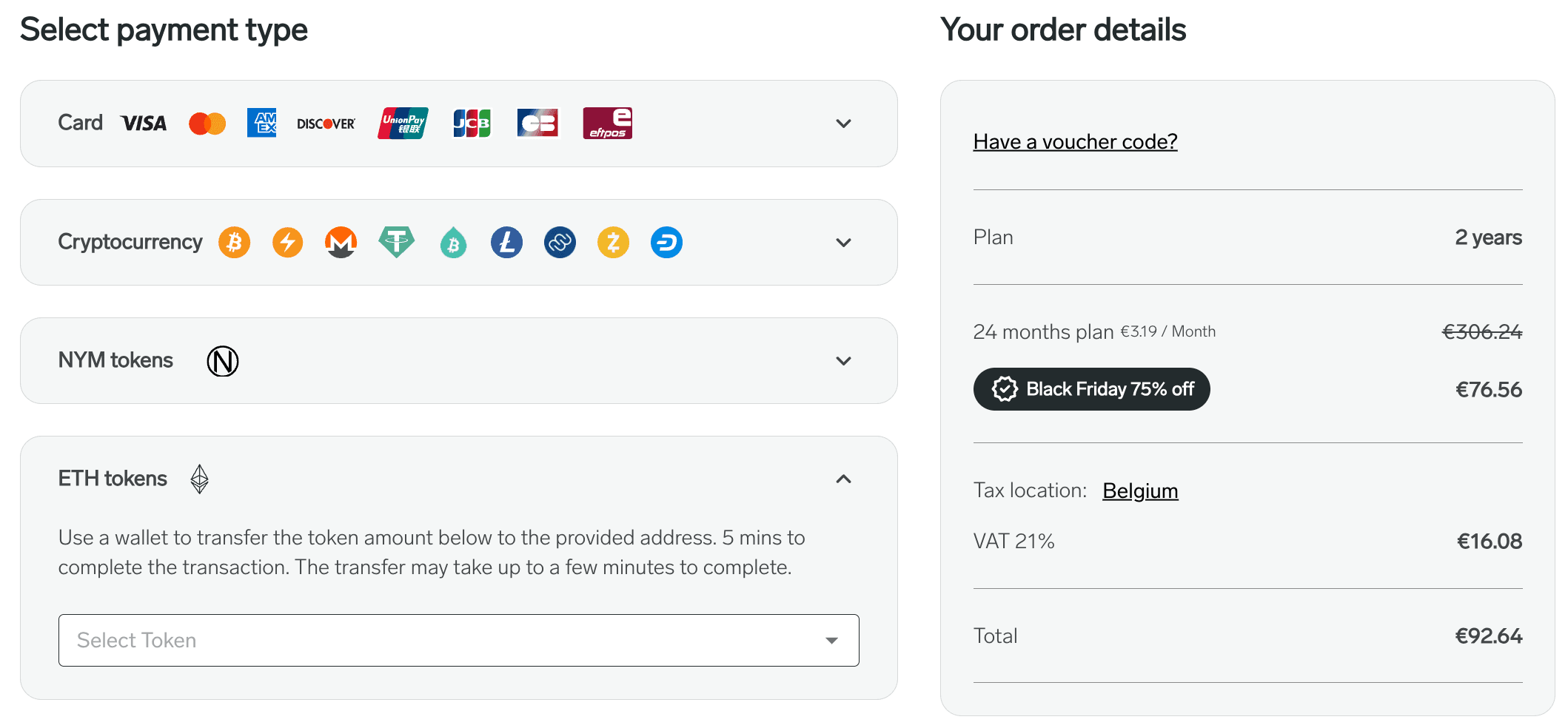Open the Select Token dropdown

point(458,640)
